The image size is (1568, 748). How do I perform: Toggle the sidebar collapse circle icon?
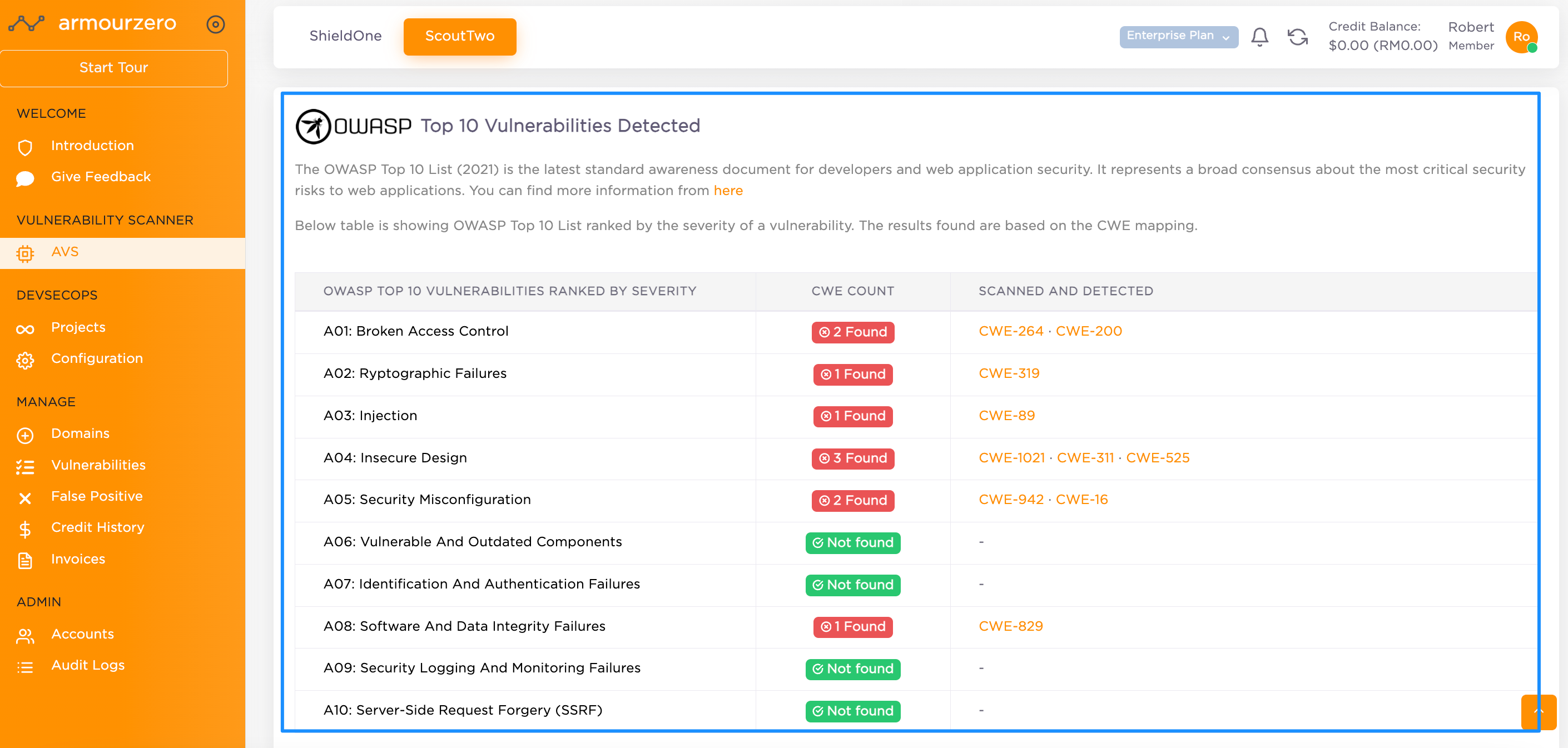point(216,24)
